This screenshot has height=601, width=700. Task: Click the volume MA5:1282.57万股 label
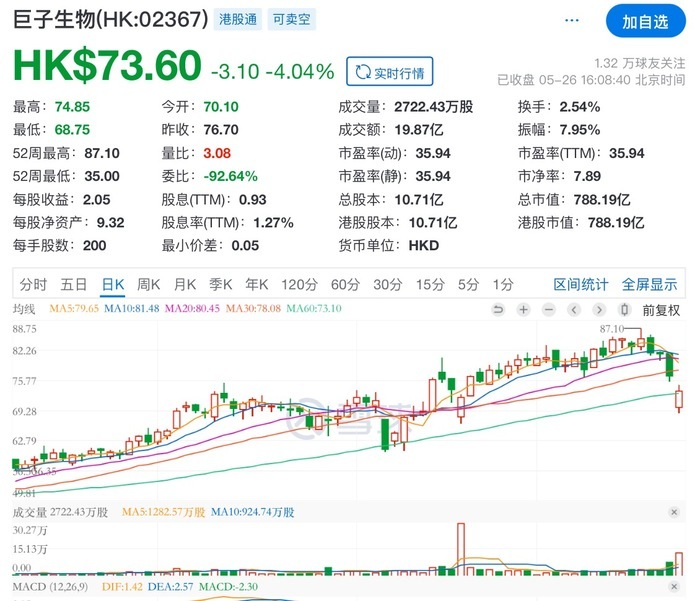[x=163, y=512]
